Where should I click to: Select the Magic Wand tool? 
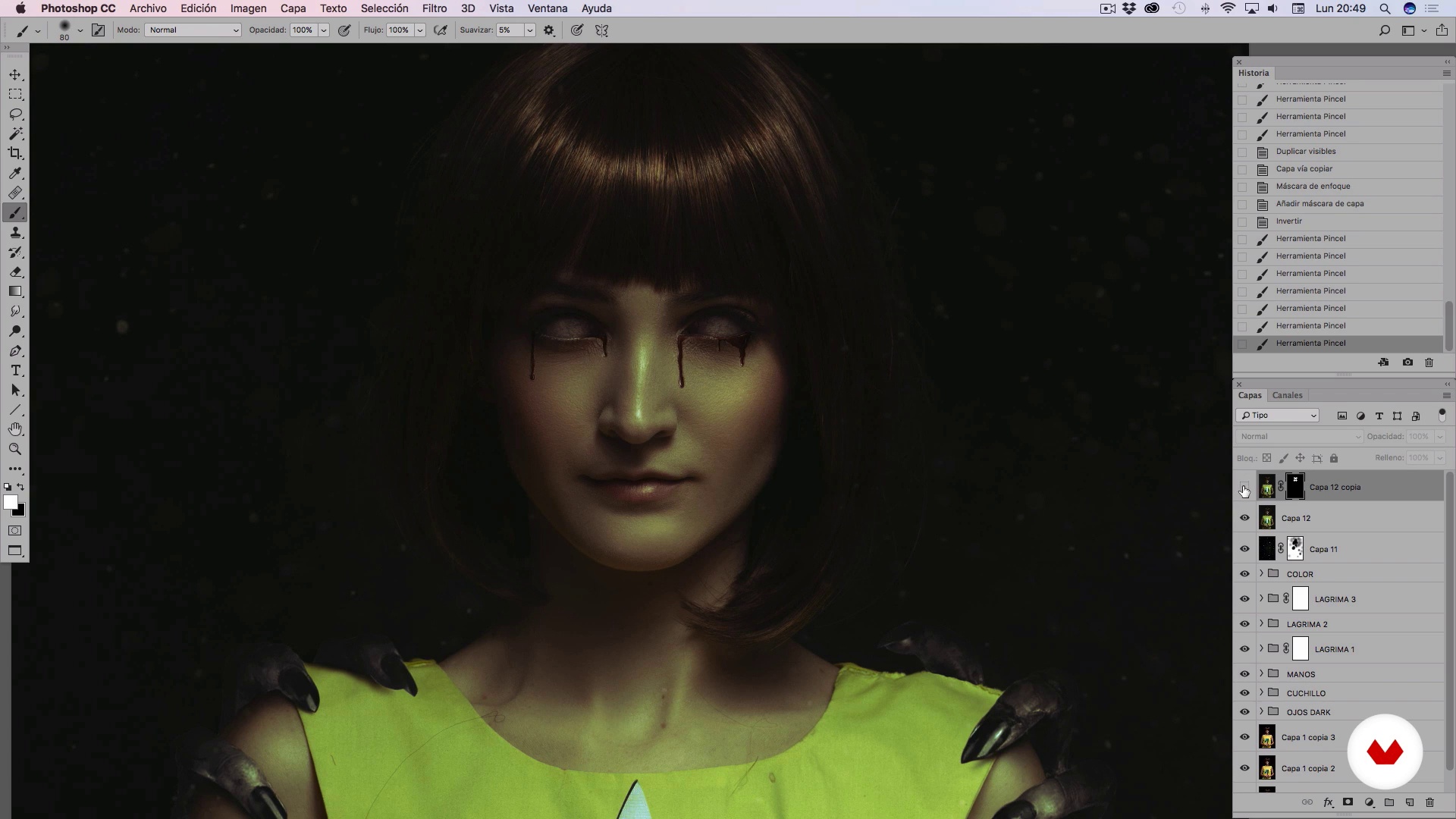click(15, 134)
